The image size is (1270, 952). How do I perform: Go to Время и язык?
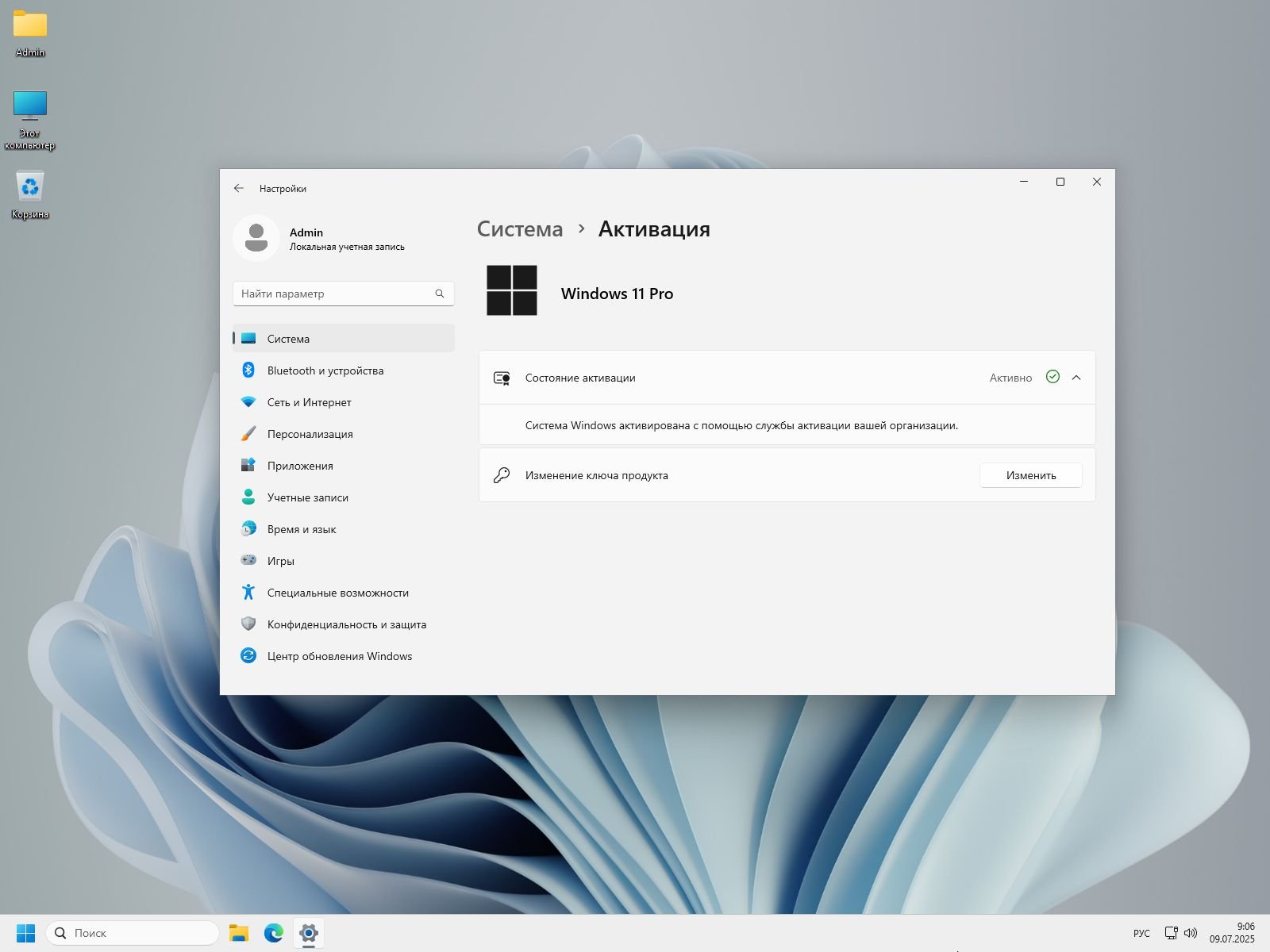pos(344,528)
